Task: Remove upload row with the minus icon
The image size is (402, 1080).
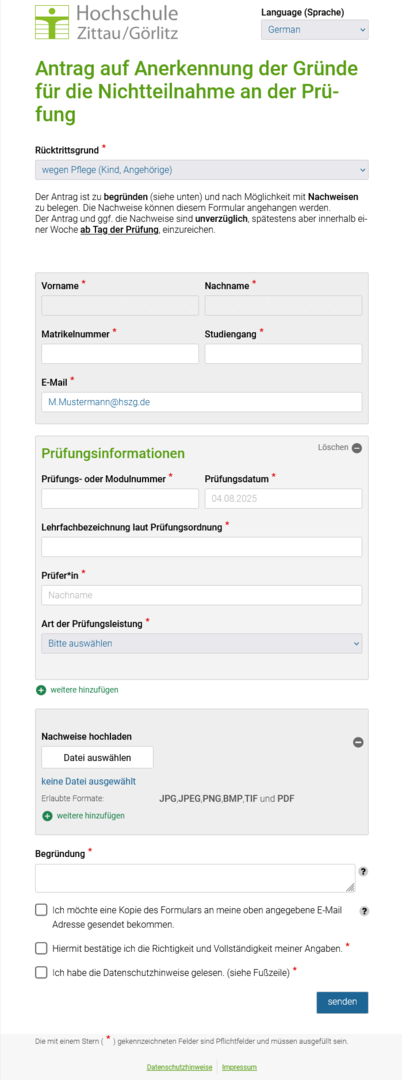Action: (358, 742)
